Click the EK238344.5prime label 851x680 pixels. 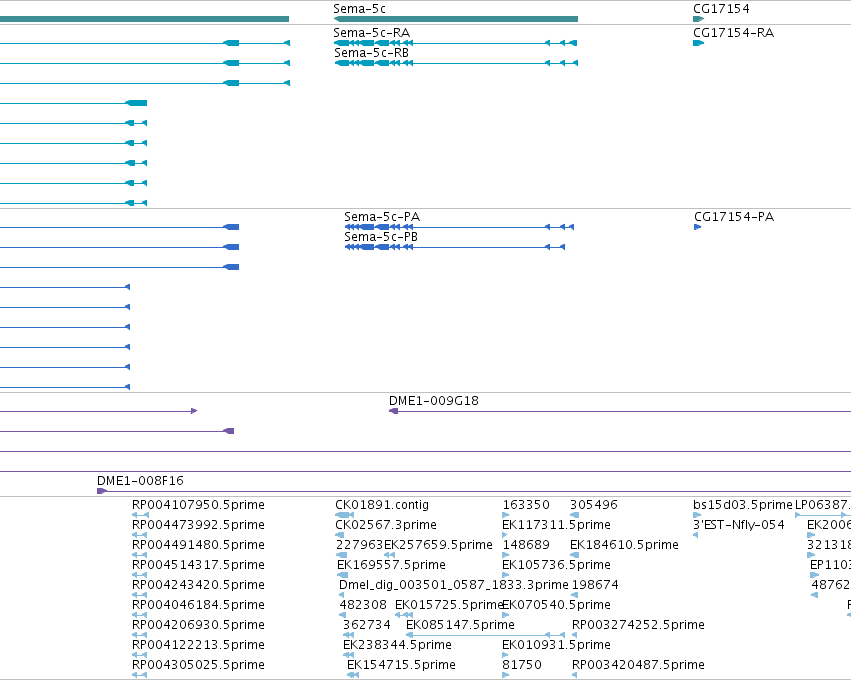397,645
